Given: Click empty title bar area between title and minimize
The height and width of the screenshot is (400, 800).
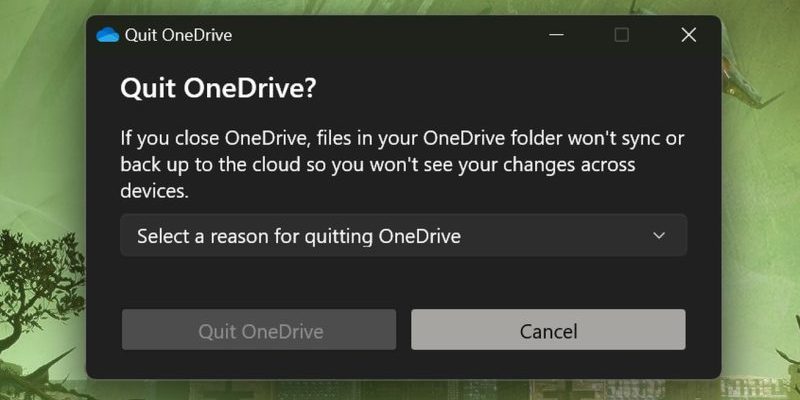Looking at the screenshot, I should click(388, 35).
